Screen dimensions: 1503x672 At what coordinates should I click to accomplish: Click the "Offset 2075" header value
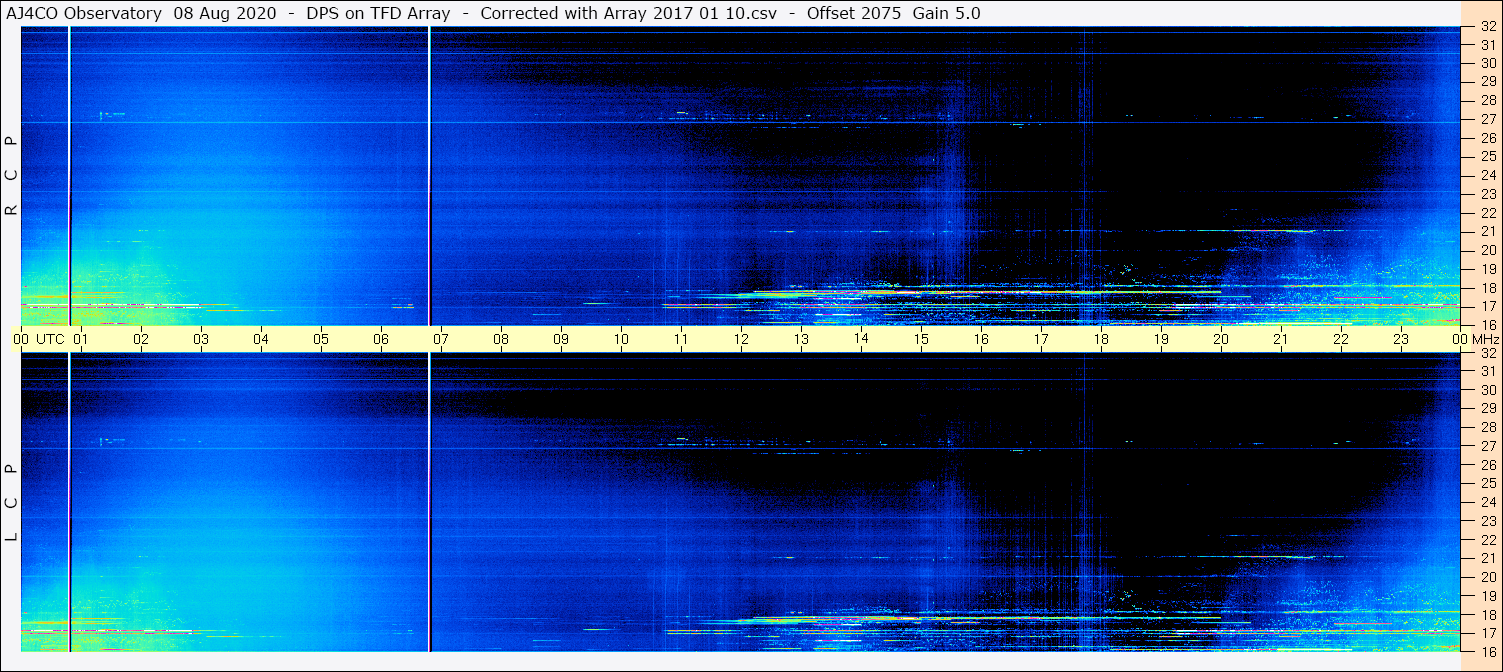click(852, 14)
